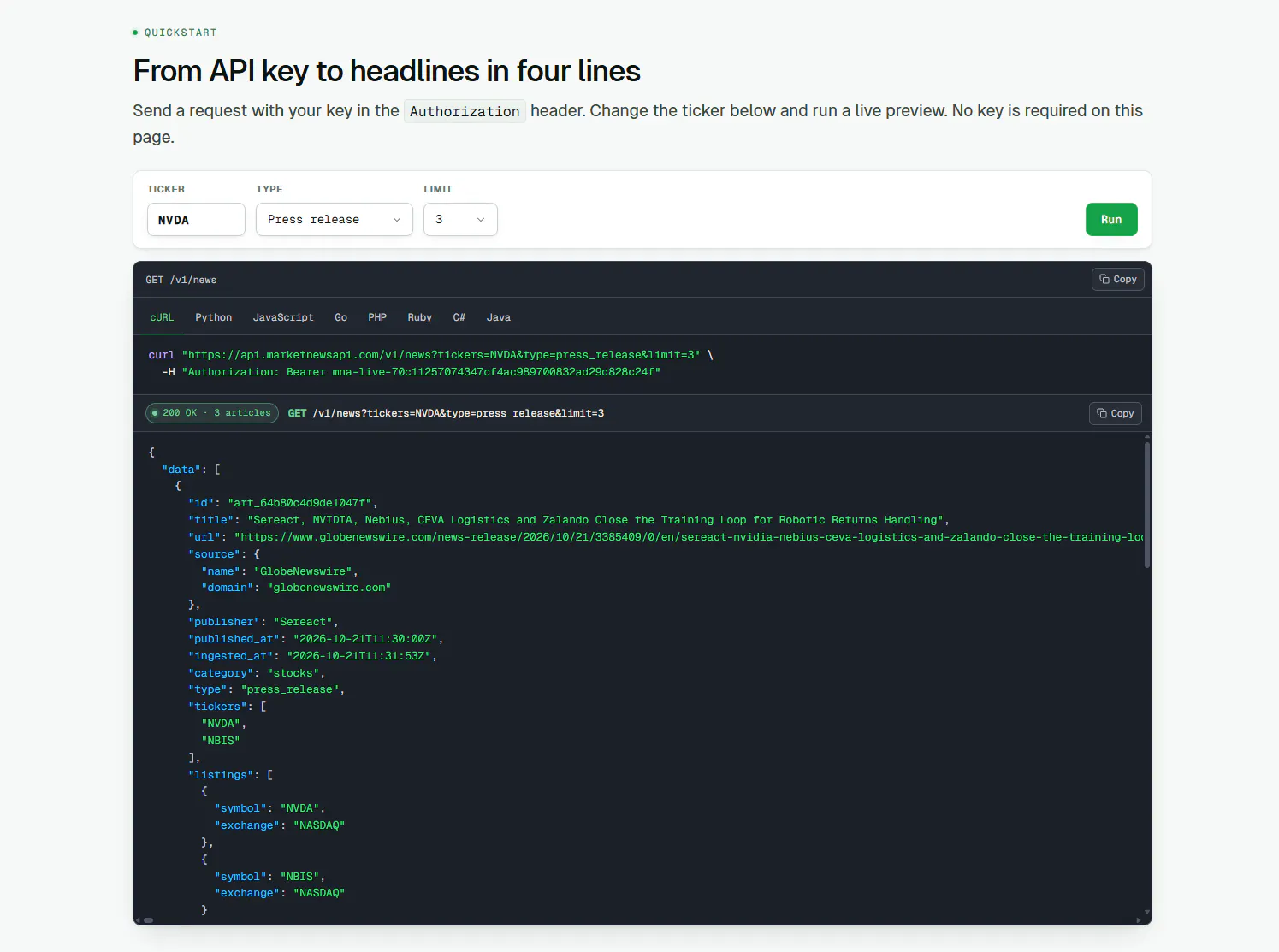Run the live preview request
This screenshot has width=1279, height=952.
tap(1111, 220)
